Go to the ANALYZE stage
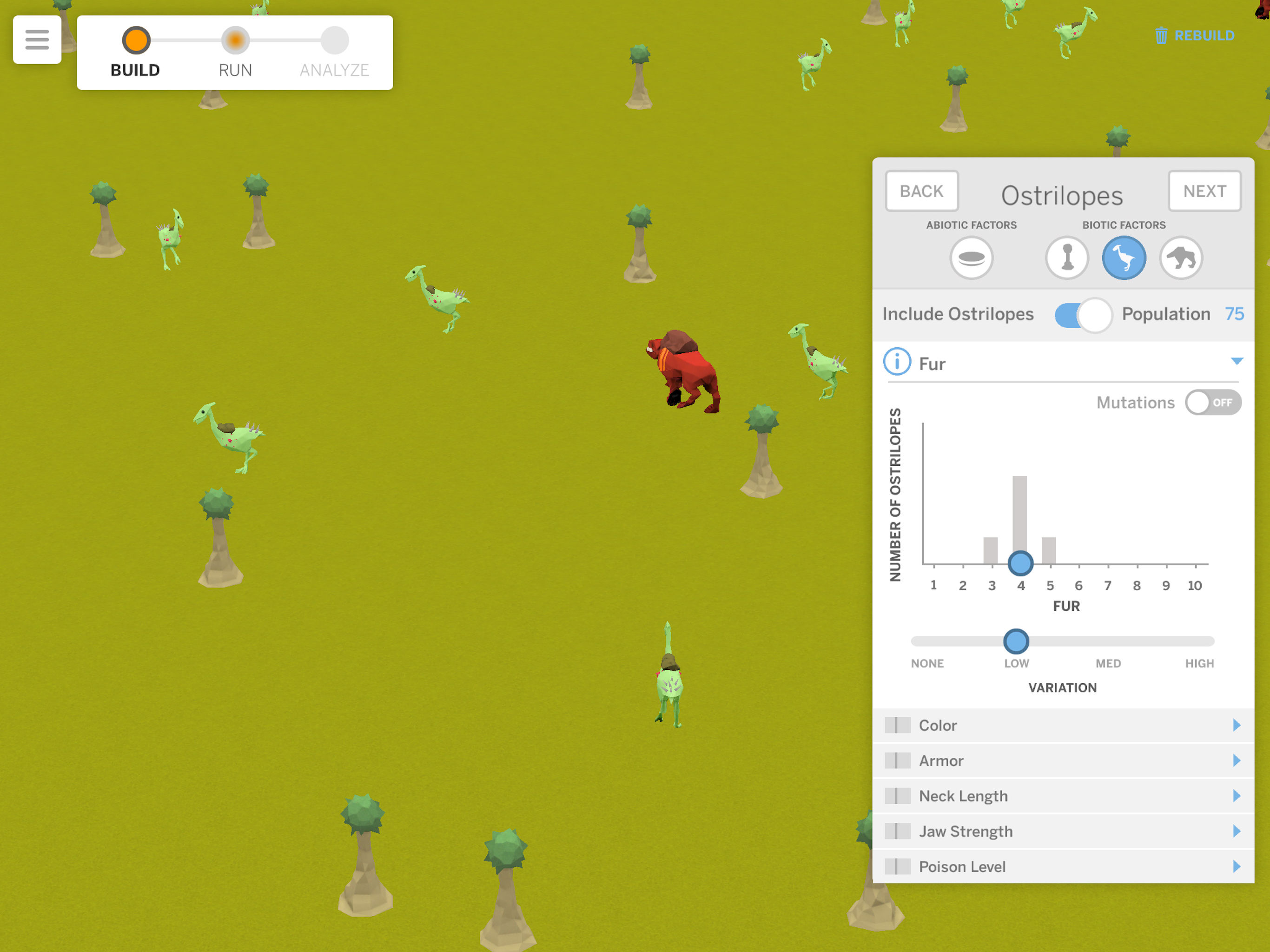 (x=334, y=53)
